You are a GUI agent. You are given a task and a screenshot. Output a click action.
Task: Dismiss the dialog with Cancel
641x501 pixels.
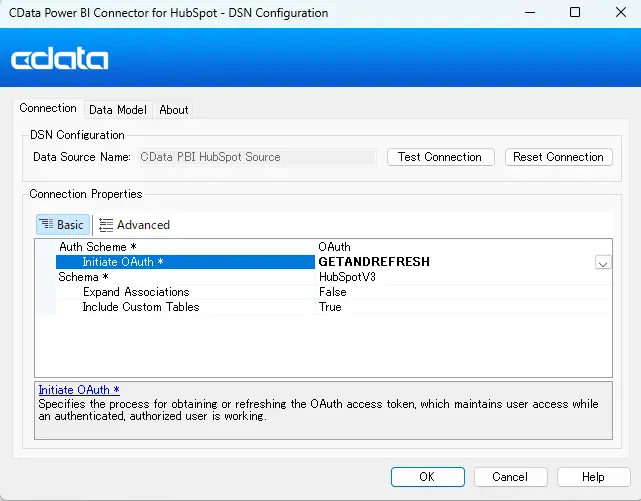(x=510, y=477)
